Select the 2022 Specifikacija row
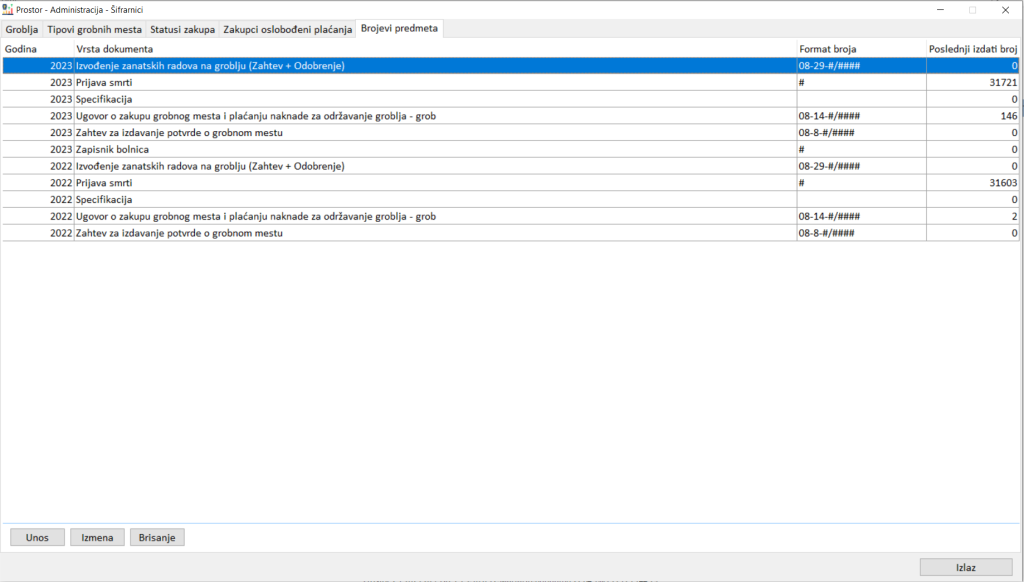 [x=400, y=200]
